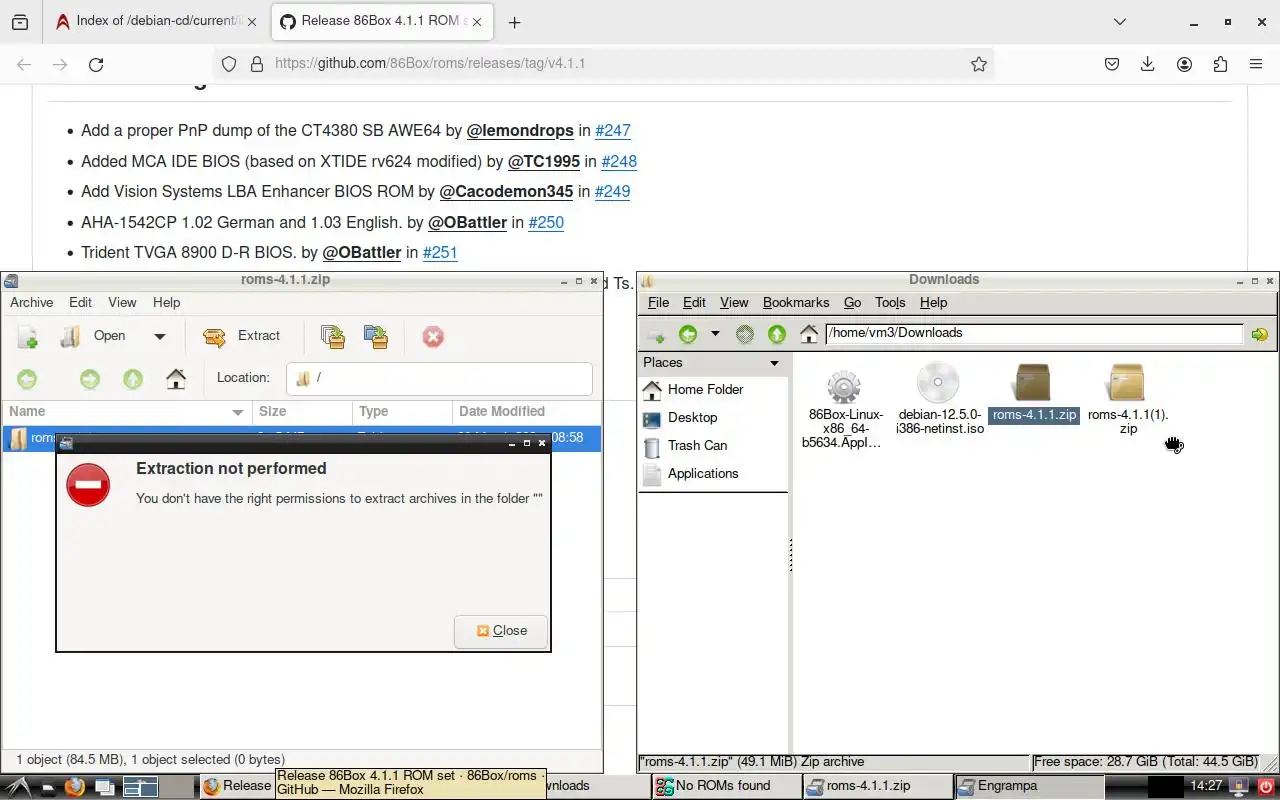Bookmark this page with the star icon
This screenshot has height=800, width=1280.
coord(979,64)
